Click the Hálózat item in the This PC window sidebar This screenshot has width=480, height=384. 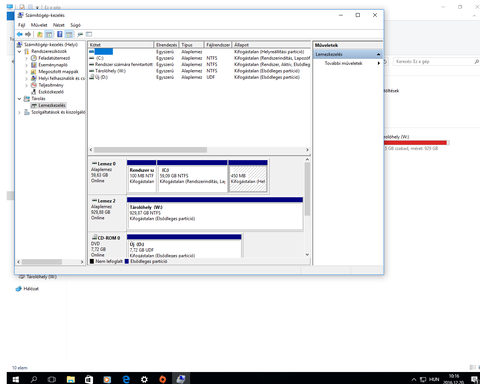27,289
